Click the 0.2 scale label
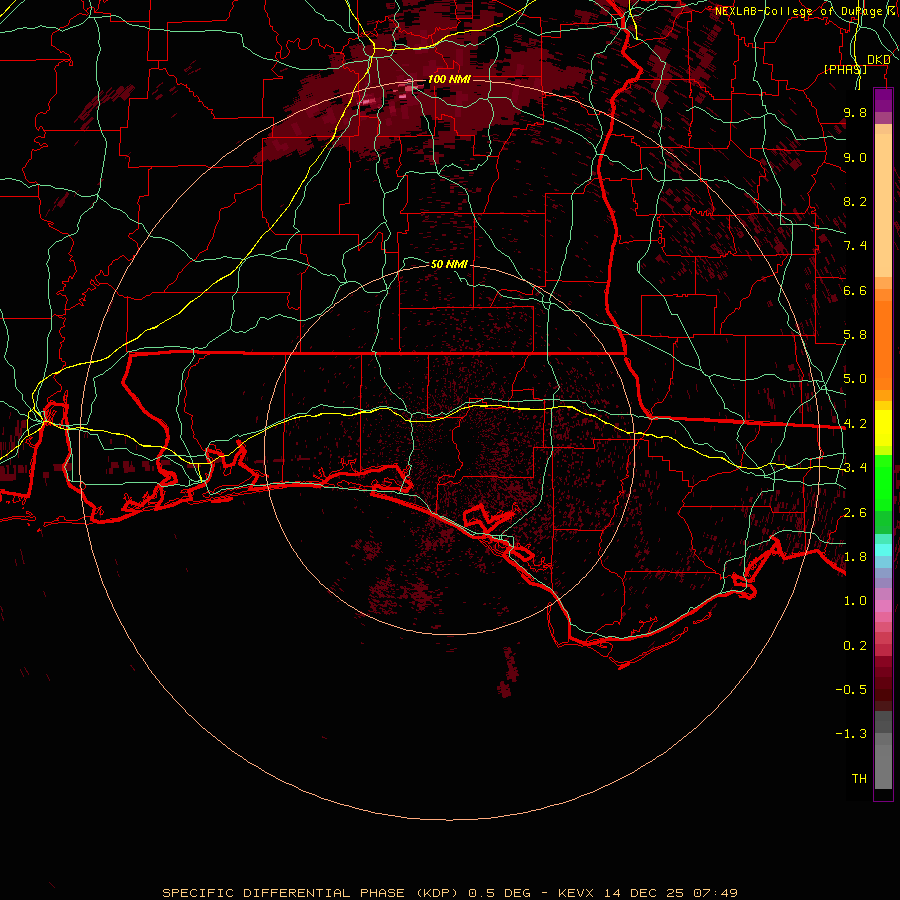 click(855, 646)
